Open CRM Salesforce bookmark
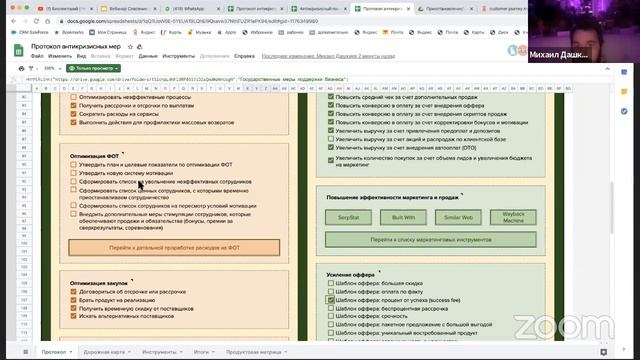Image resolution: width=640 pixels, height=360 pixels. [29, 32]
